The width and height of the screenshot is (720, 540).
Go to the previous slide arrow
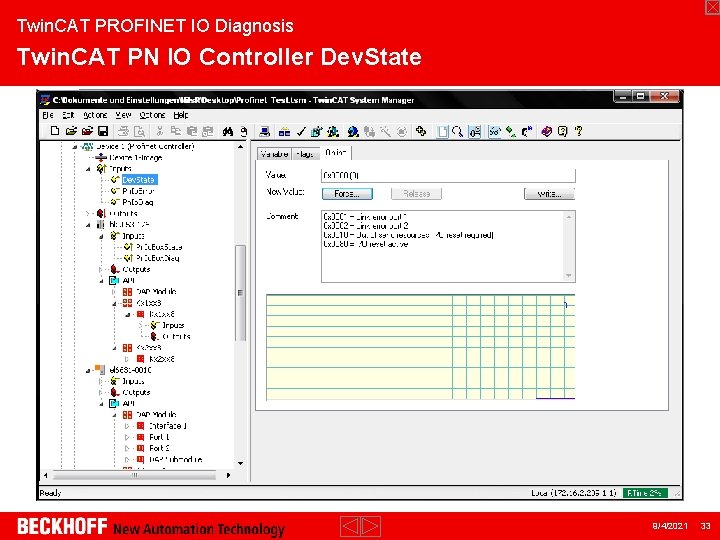point(350,526)
